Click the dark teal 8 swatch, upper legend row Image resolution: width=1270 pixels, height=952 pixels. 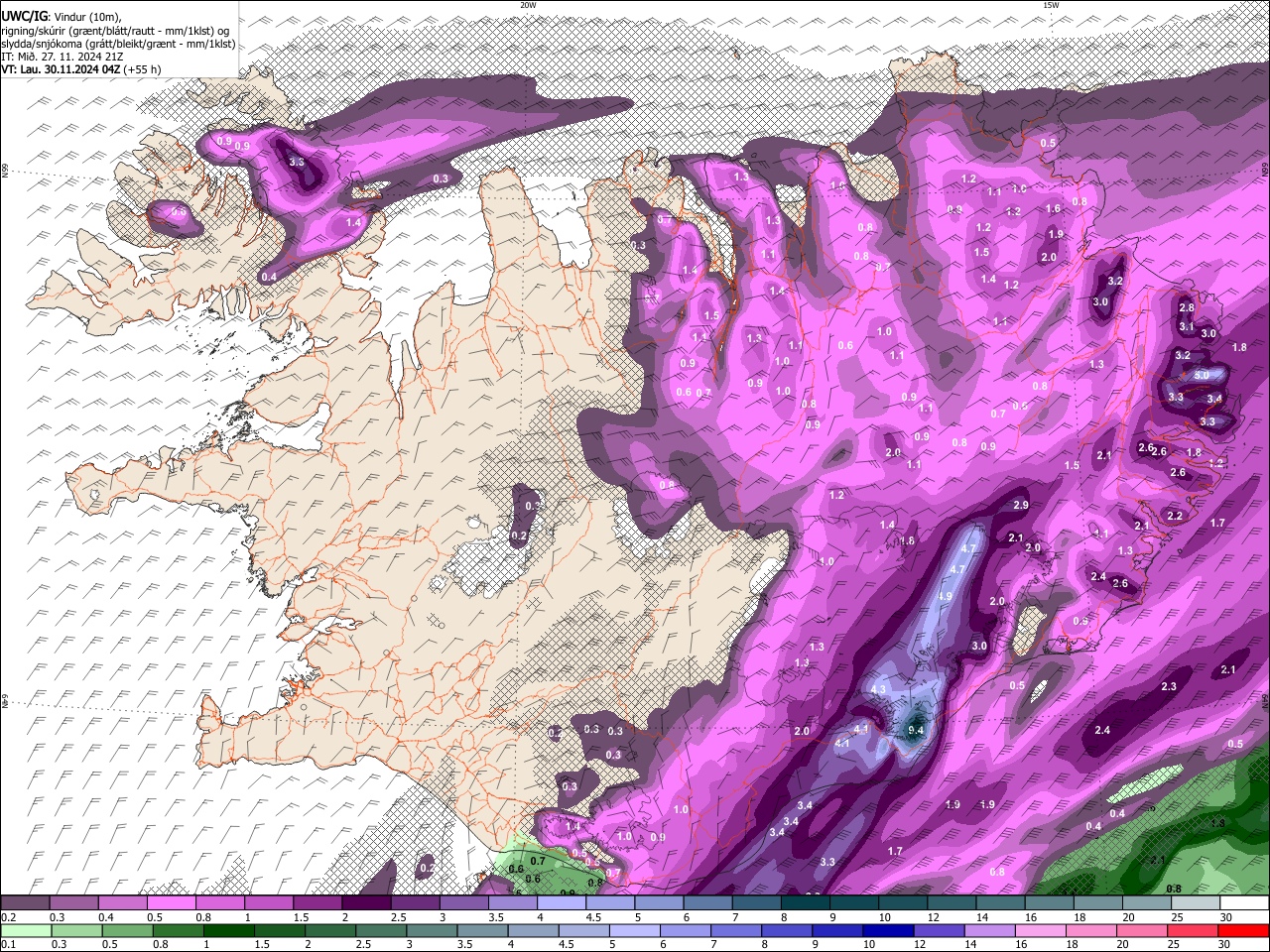804,903
